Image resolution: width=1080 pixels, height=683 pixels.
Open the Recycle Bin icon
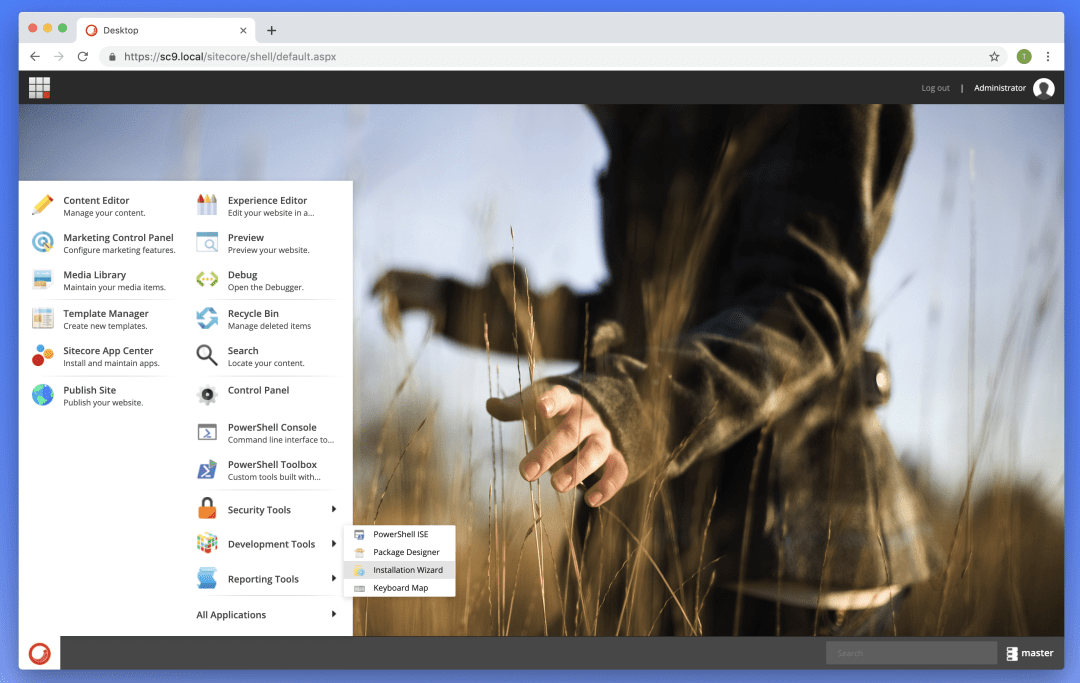[207, 318]
